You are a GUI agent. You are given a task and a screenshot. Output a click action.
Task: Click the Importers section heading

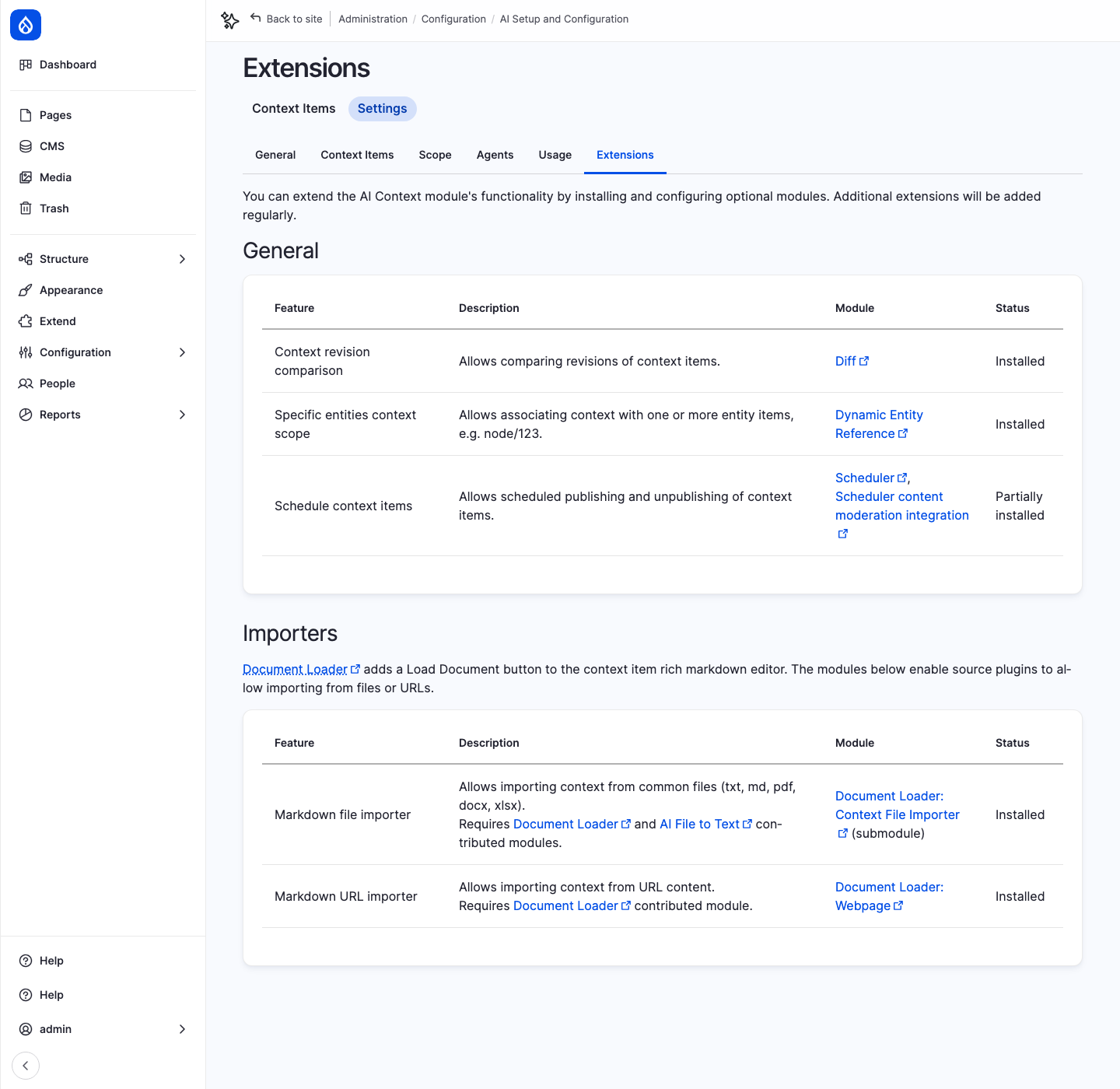pos(290,633)
